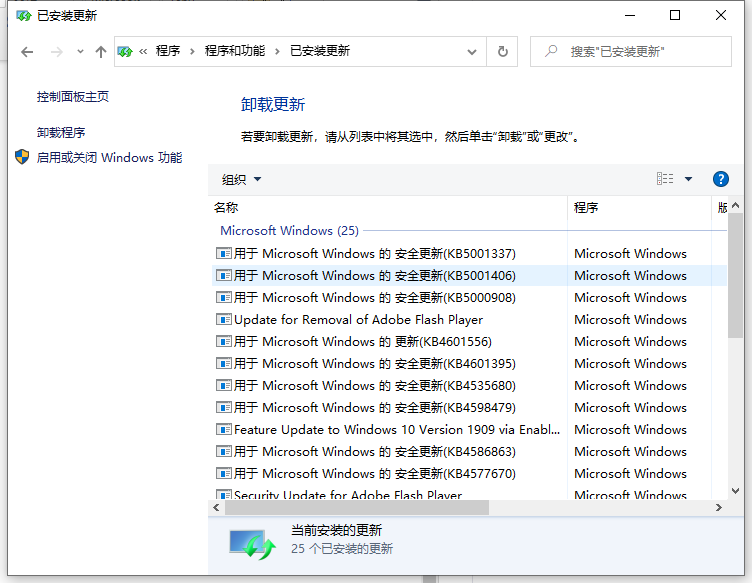Select security update KB4586863
The height and width of the screenshot is (583, 752).
click(x=469, y=452)
